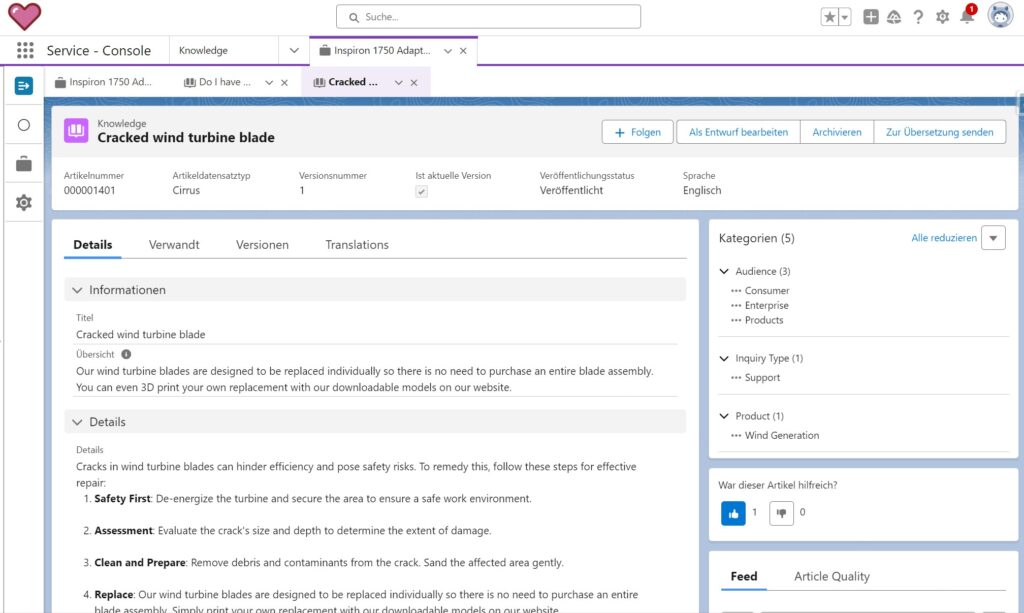Click the help question mark icon
This screenshot has width=1024, height=613.
click(x=918, y=17)
